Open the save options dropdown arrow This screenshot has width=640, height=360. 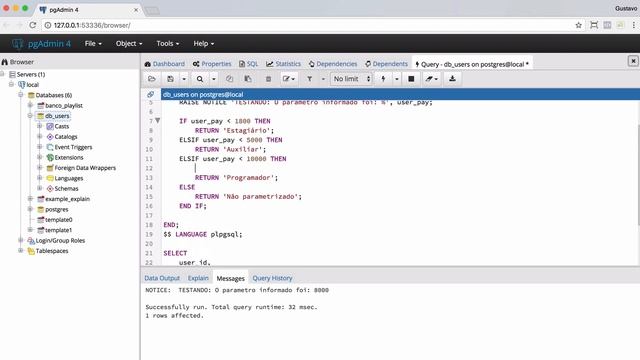click(184, 79)
